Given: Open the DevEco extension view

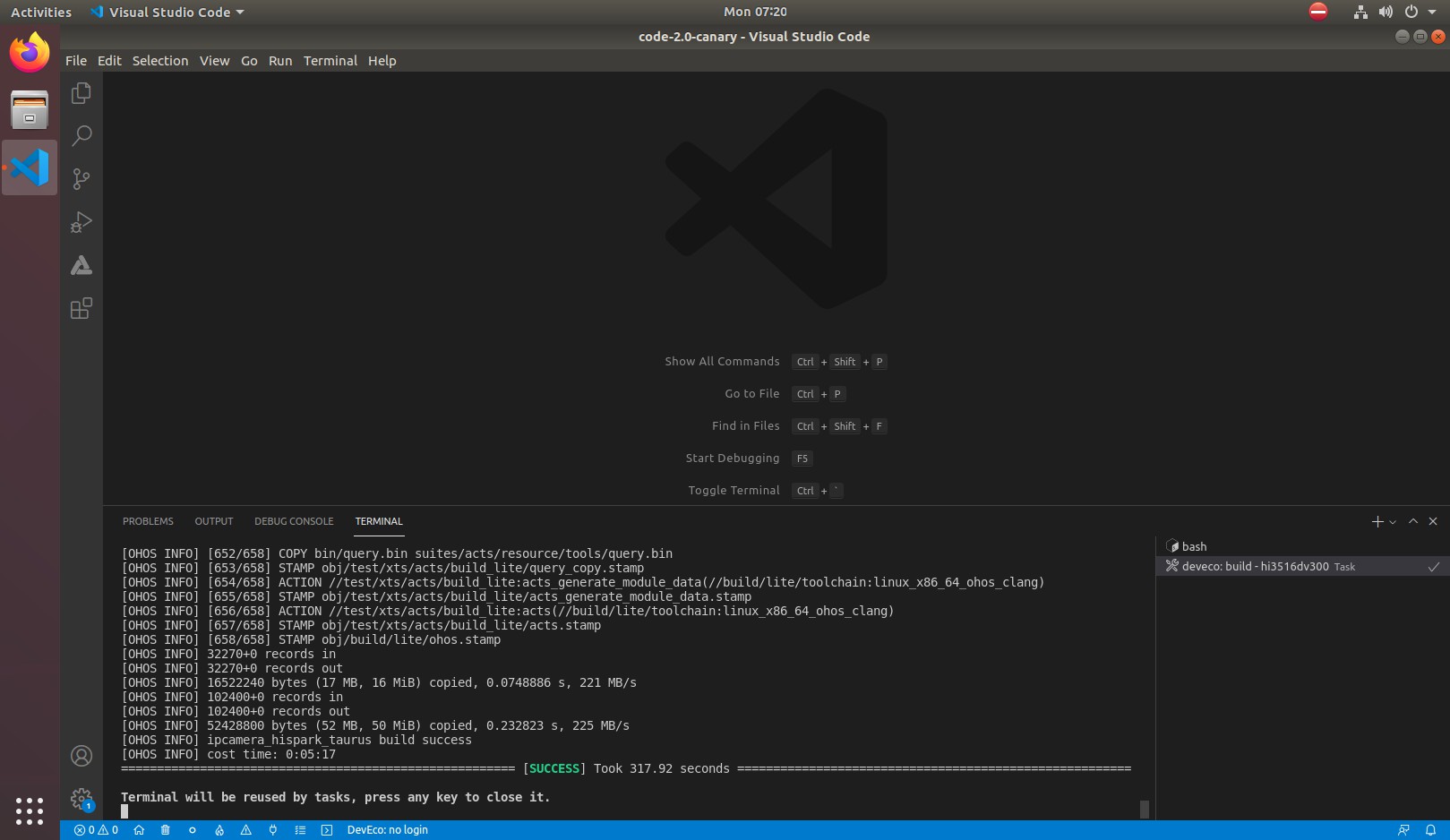Looking at the screenshot, I should [82, 265].
